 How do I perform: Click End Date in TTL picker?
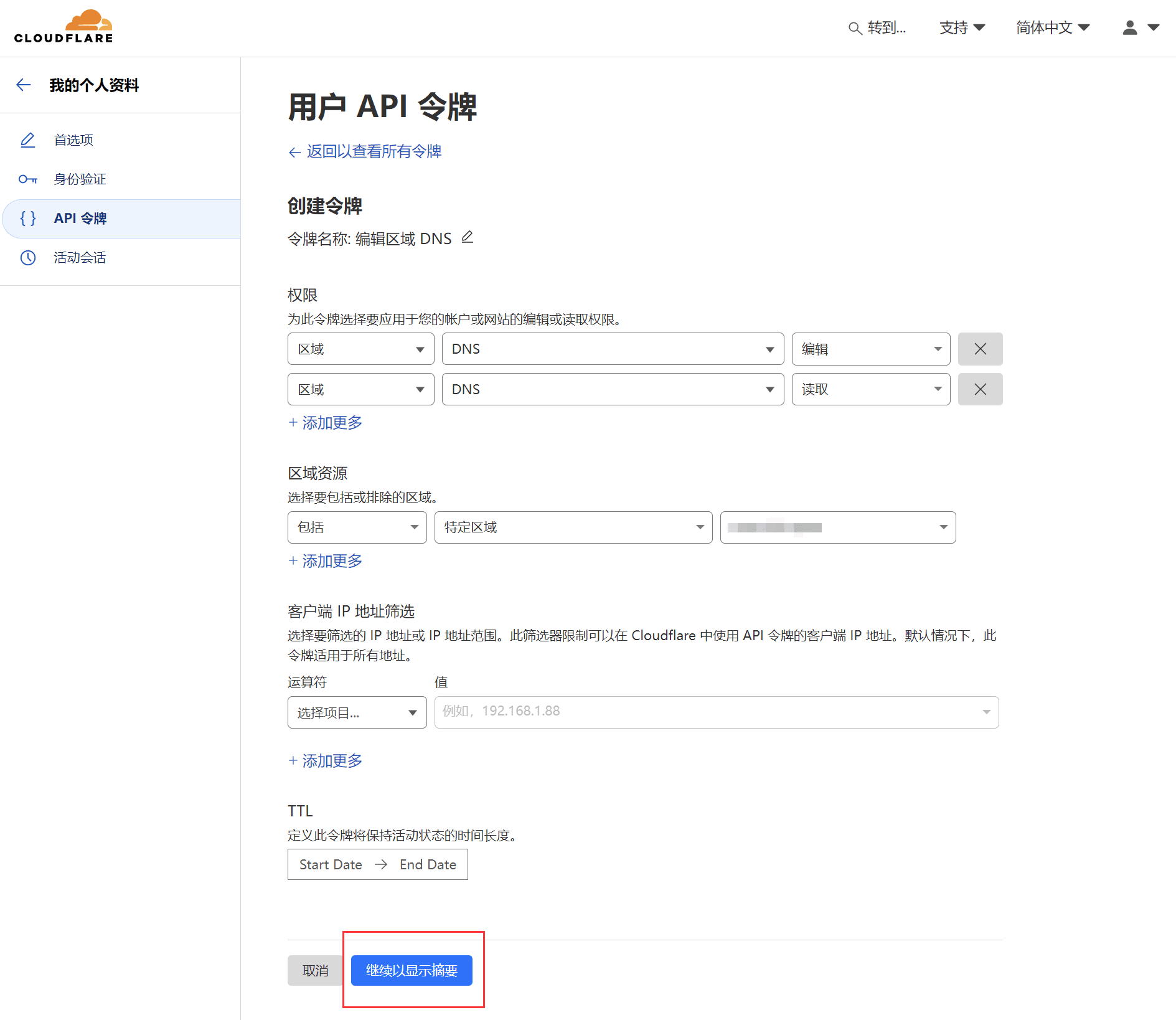pyautogui.click(x=428, y=864)
